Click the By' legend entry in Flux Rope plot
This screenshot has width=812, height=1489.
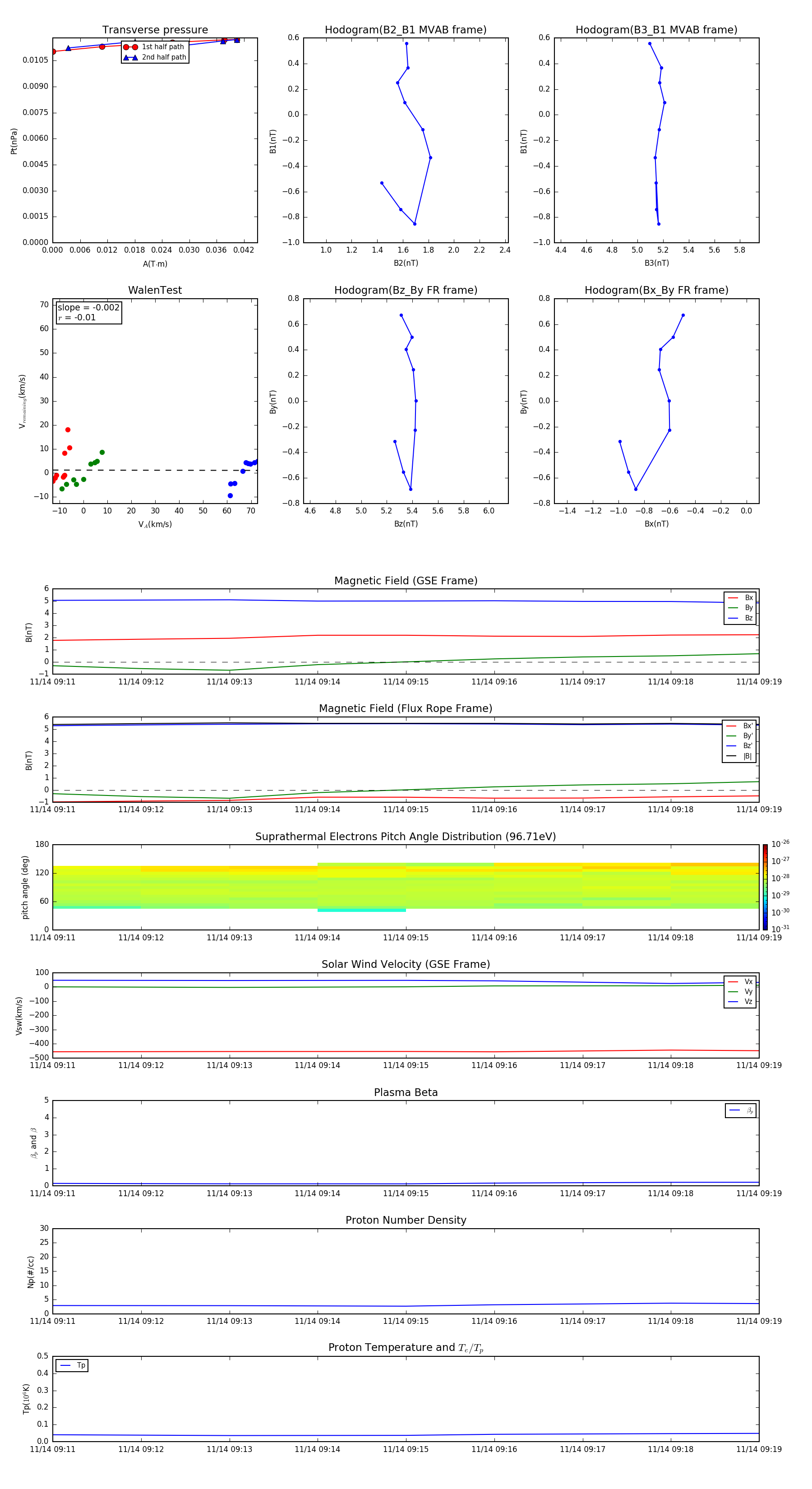coord(739,736)
